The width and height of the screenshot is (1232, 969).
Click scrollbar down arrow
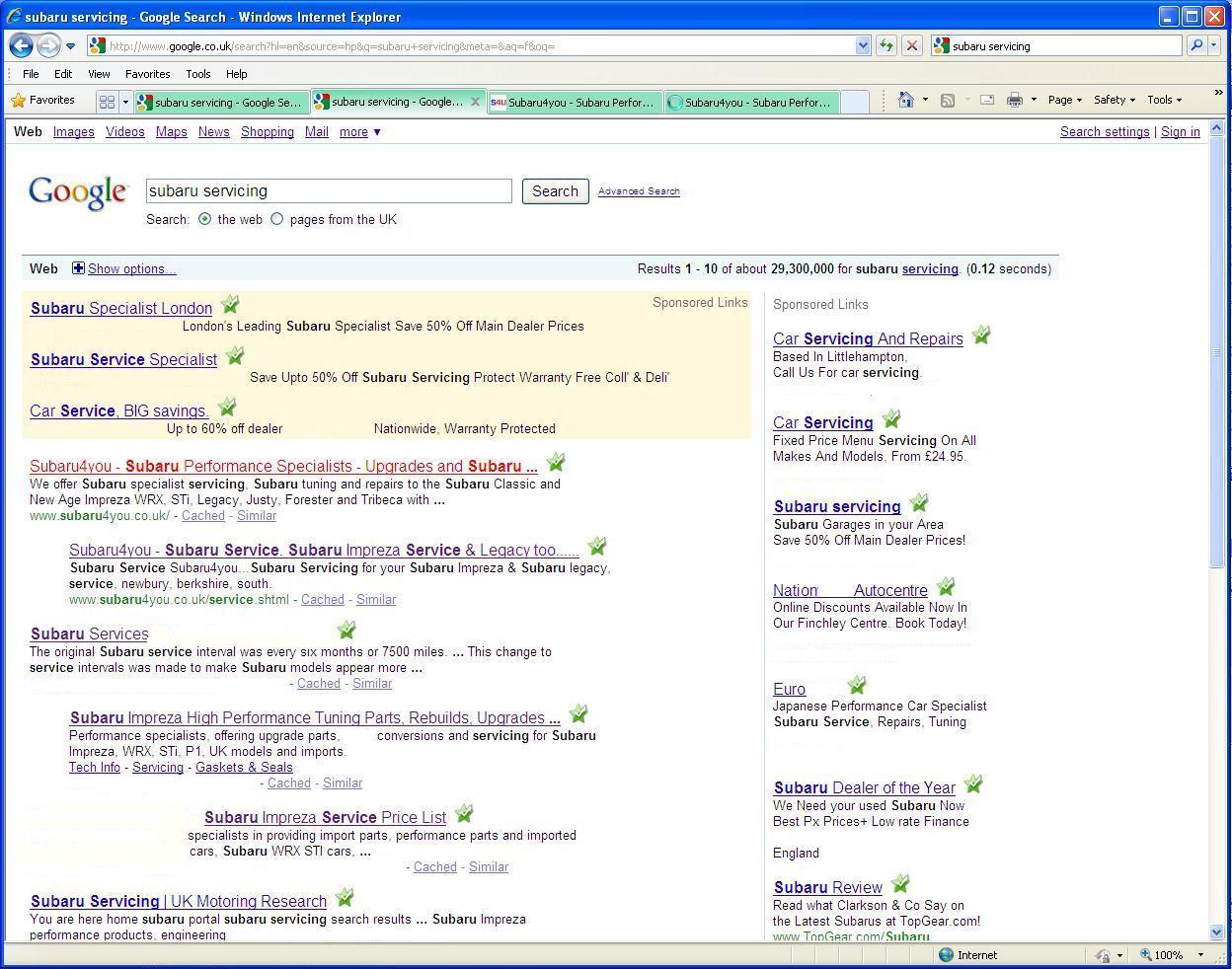tap(1215, 932)
